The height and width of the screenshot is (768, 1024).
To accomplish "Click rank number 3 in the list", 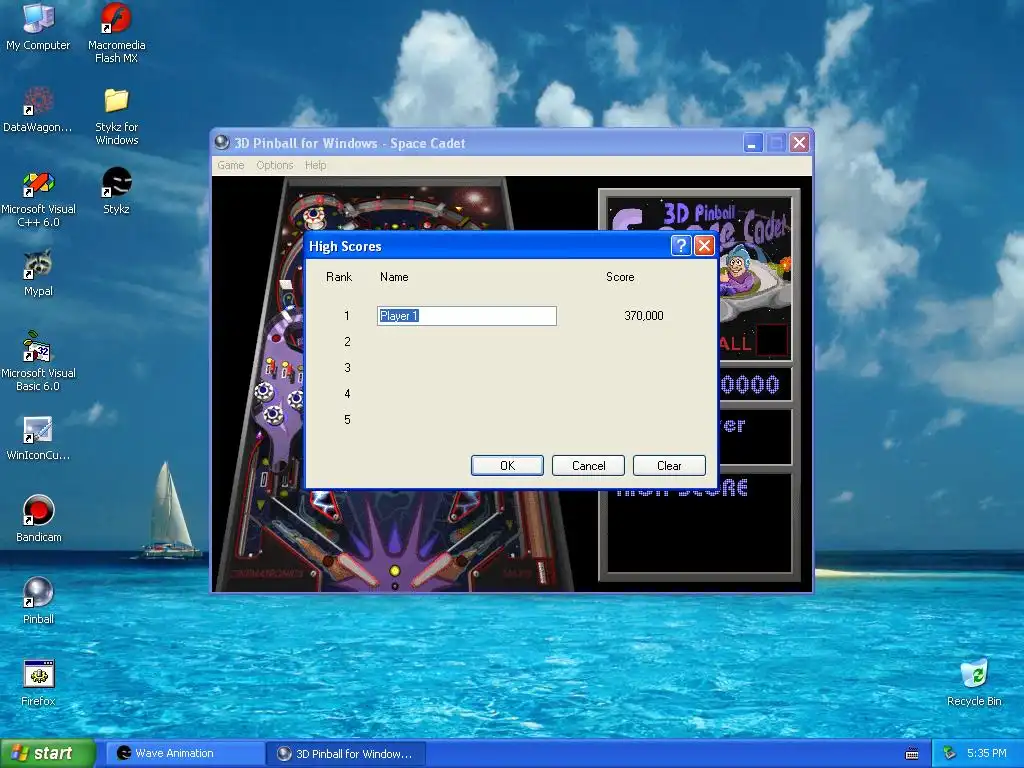I will coord(347,368).
